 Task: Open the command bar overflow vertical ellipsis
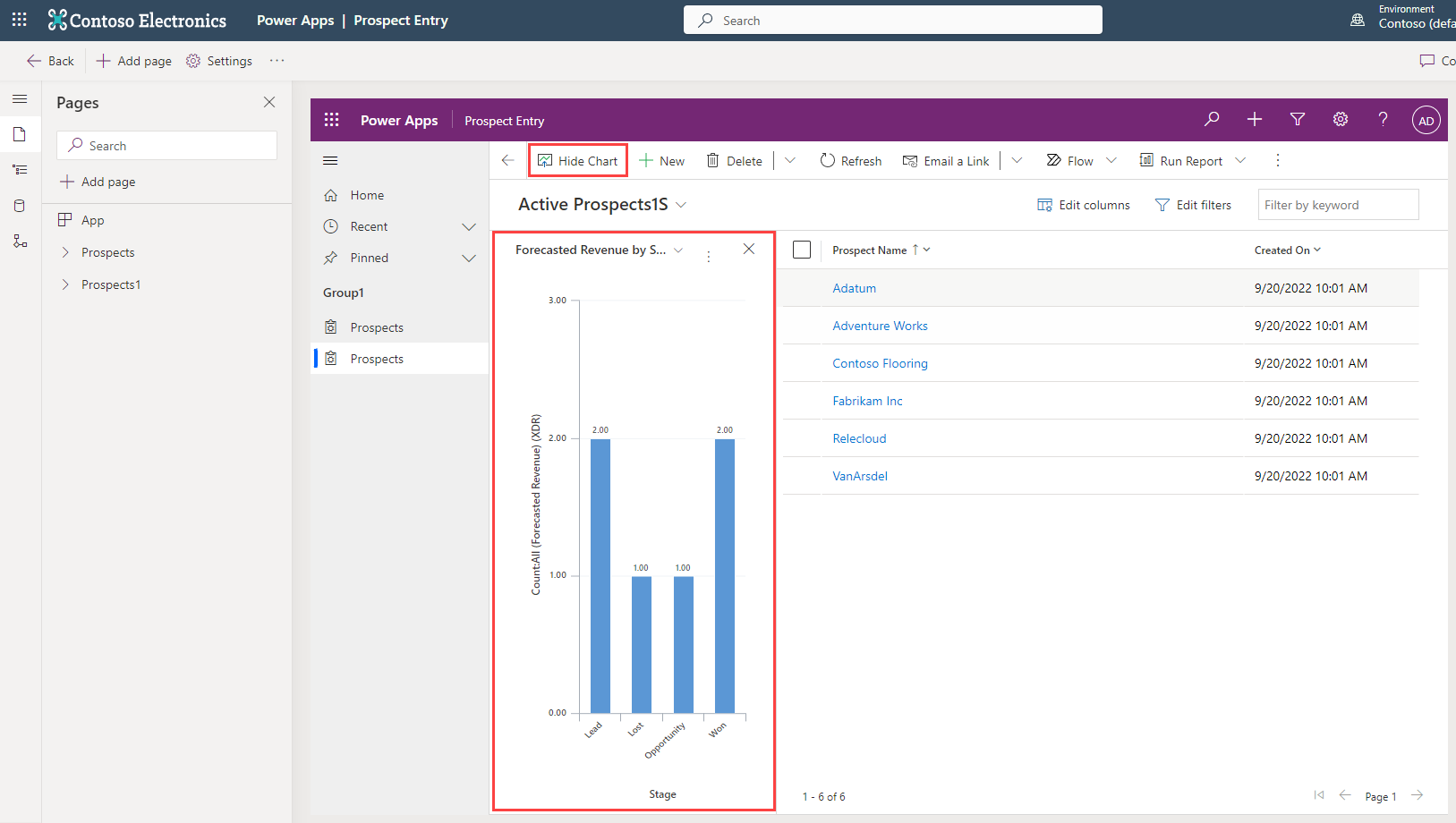click(1278, 160)
